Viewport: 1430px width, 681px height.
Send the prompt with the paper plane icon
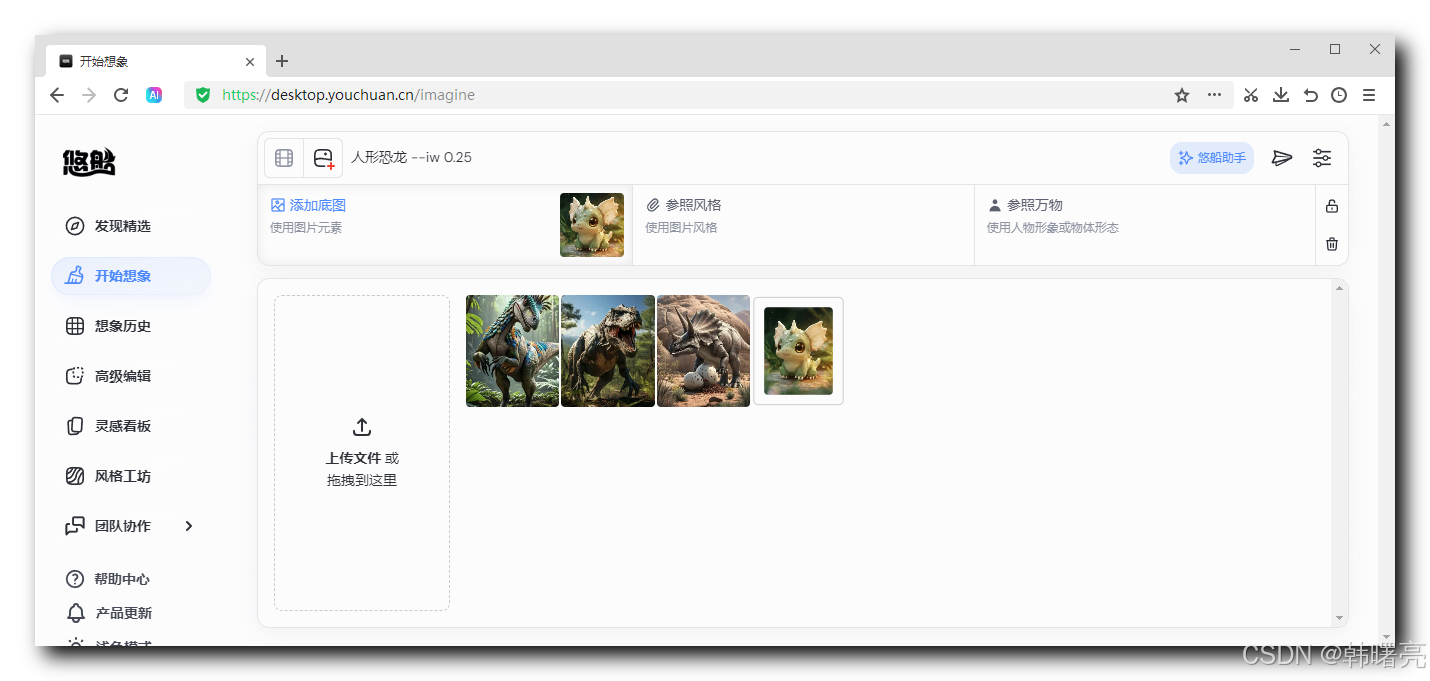click(x=1282, y=158)
